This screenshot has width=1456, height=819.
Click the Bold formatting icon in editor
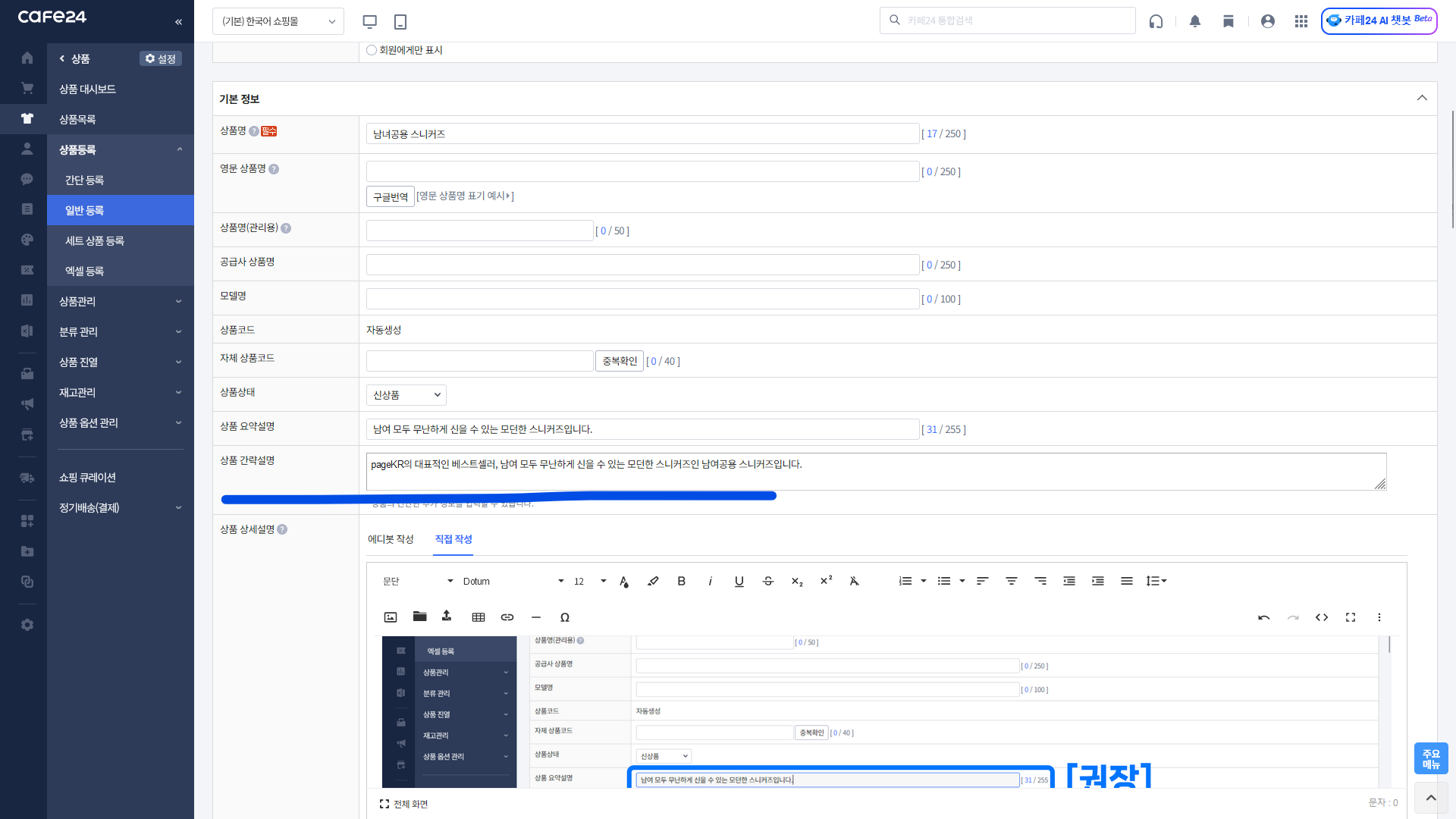pos(681,581)
